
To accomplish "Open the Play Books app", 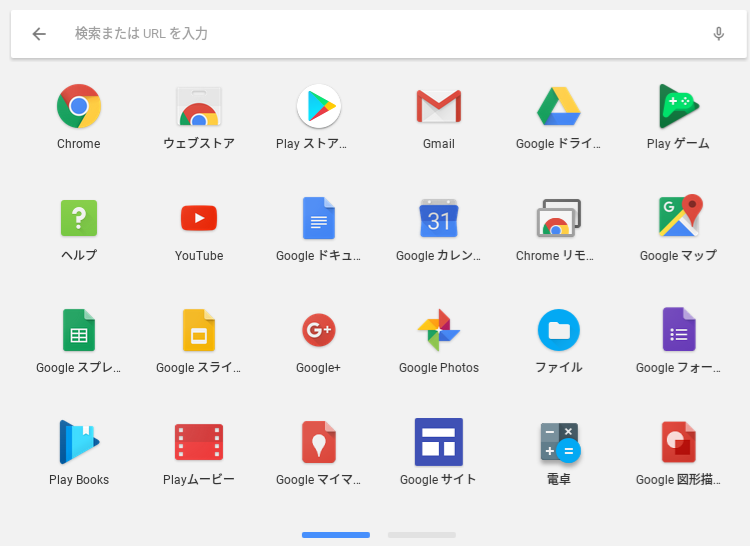I will [x=79, y=442].
